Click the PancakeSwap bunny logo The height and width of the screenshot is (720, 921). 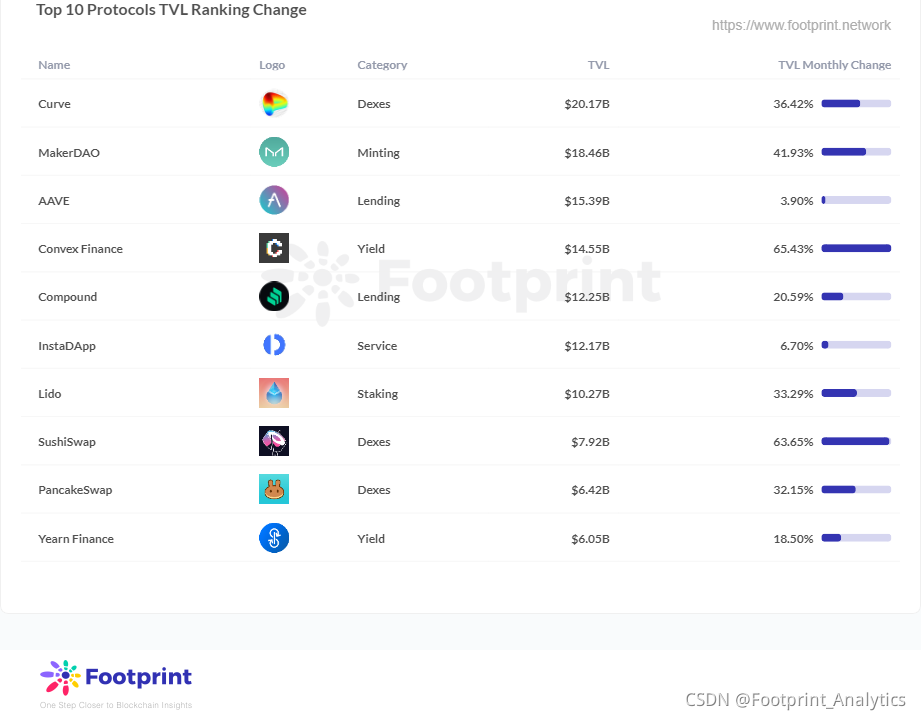[x=274, y=489]
